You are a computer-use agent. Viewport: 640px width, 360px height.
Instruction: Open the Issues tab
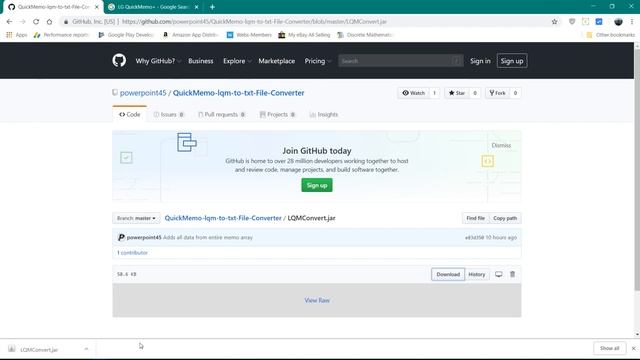point(169,115)
